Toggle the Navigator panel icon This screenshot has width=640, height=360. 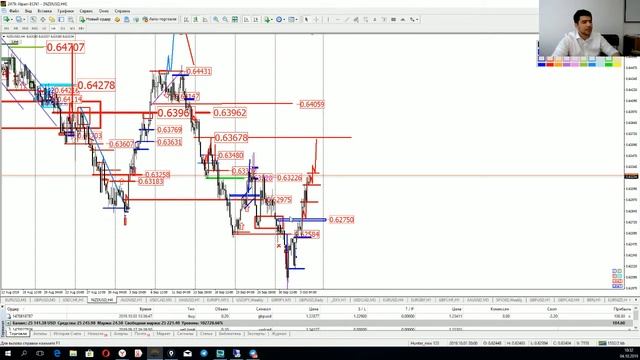click(x=52, y=19)
